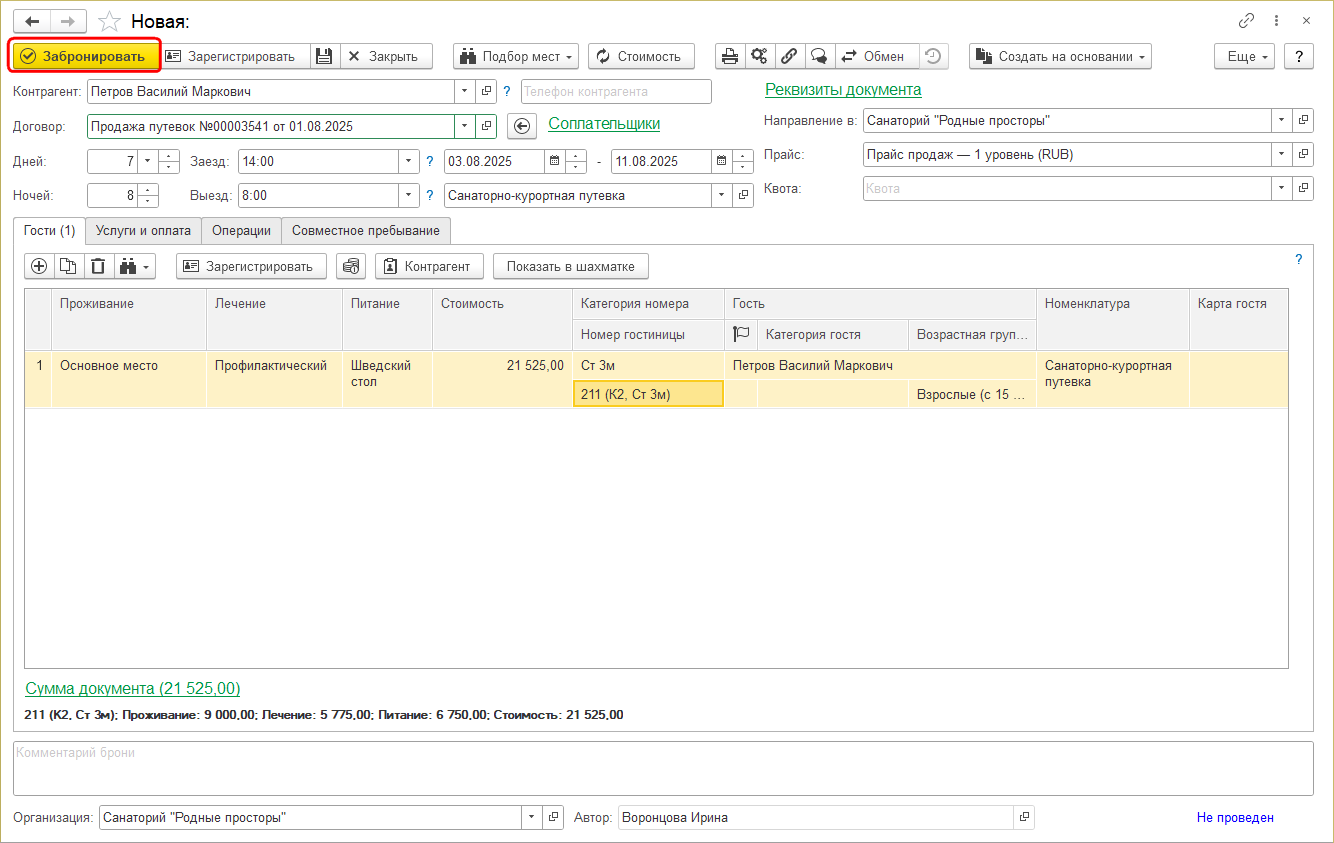Copy the guest row with the duplicate icon
1334x843 pixels.
68,266
